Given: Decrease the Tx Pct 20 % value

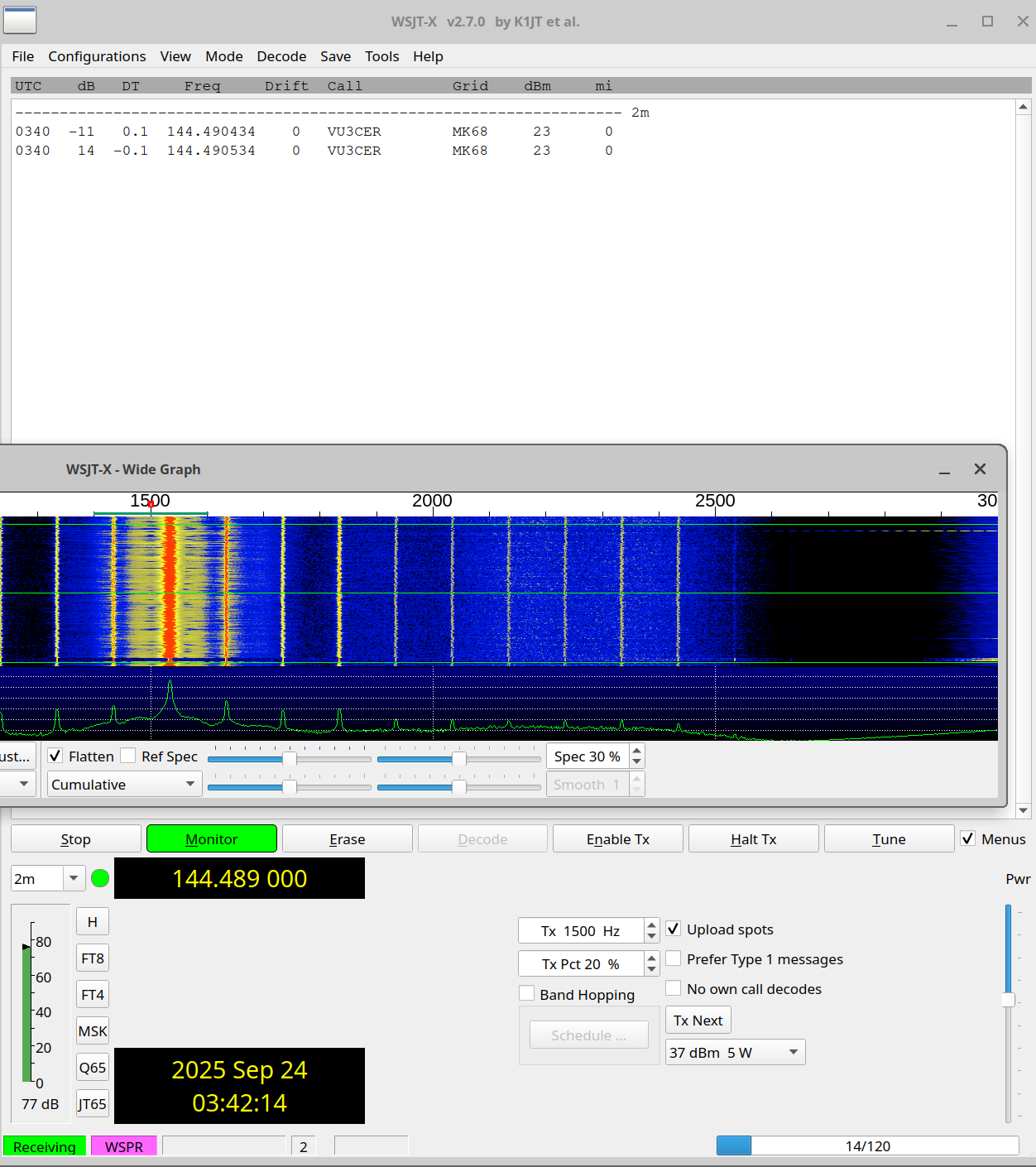Looking at the screenshot, I should coord(652,969).
